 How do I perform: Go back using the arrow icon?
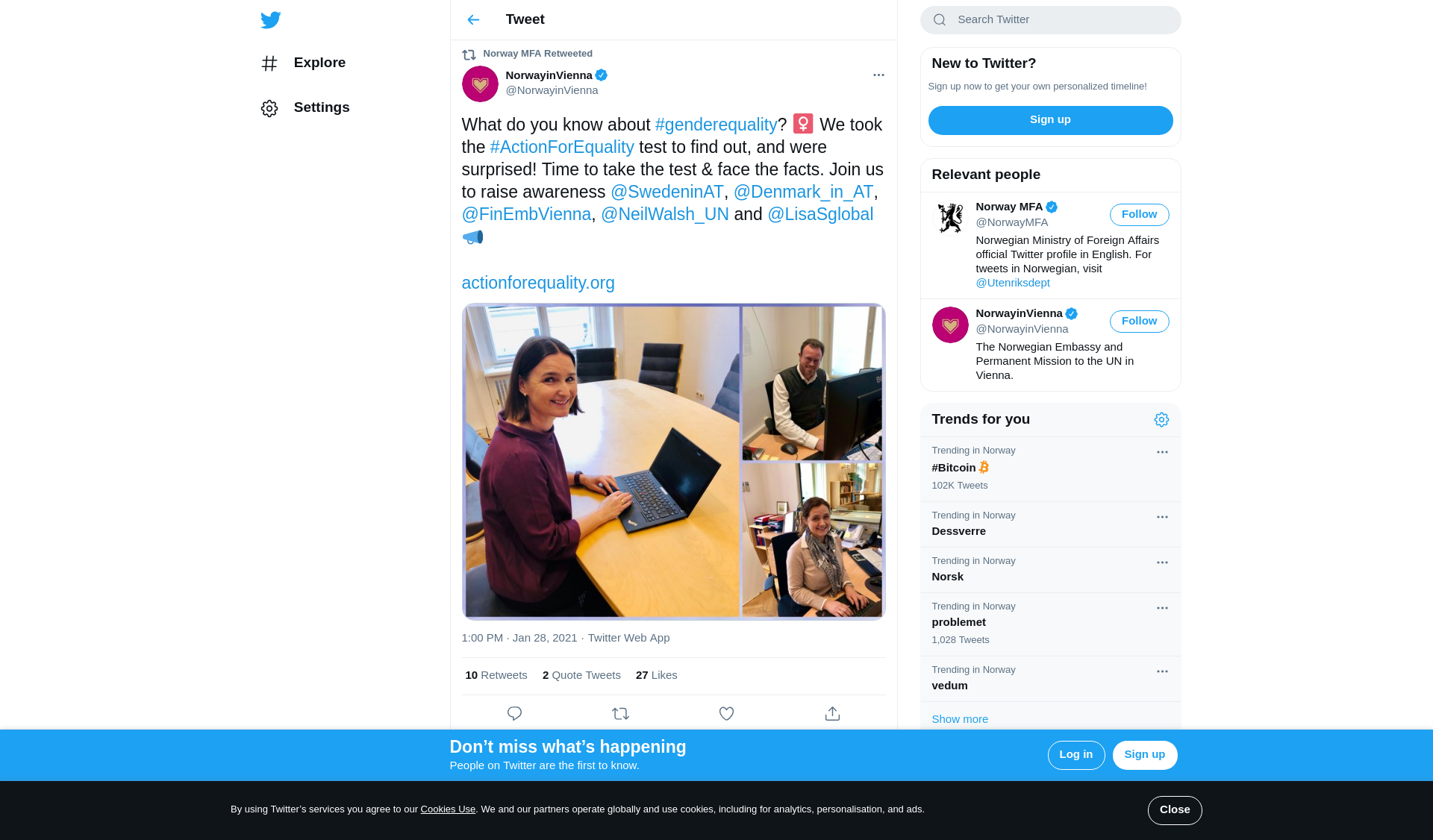[x=473, y=20]
